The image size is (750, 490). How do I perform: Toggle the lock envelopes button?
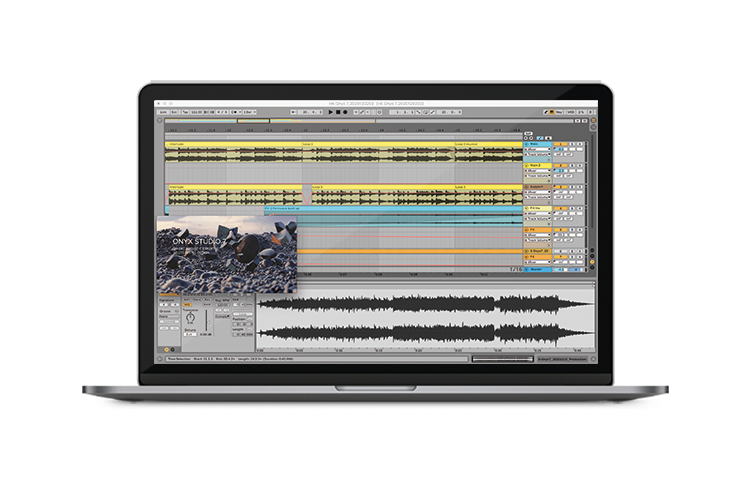tap(548, 138)
